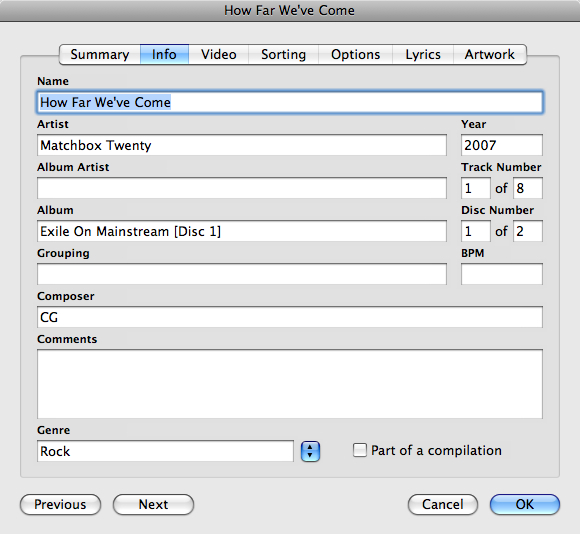
Task: Click the Year field showing 2007
Action: click(502, 145)
